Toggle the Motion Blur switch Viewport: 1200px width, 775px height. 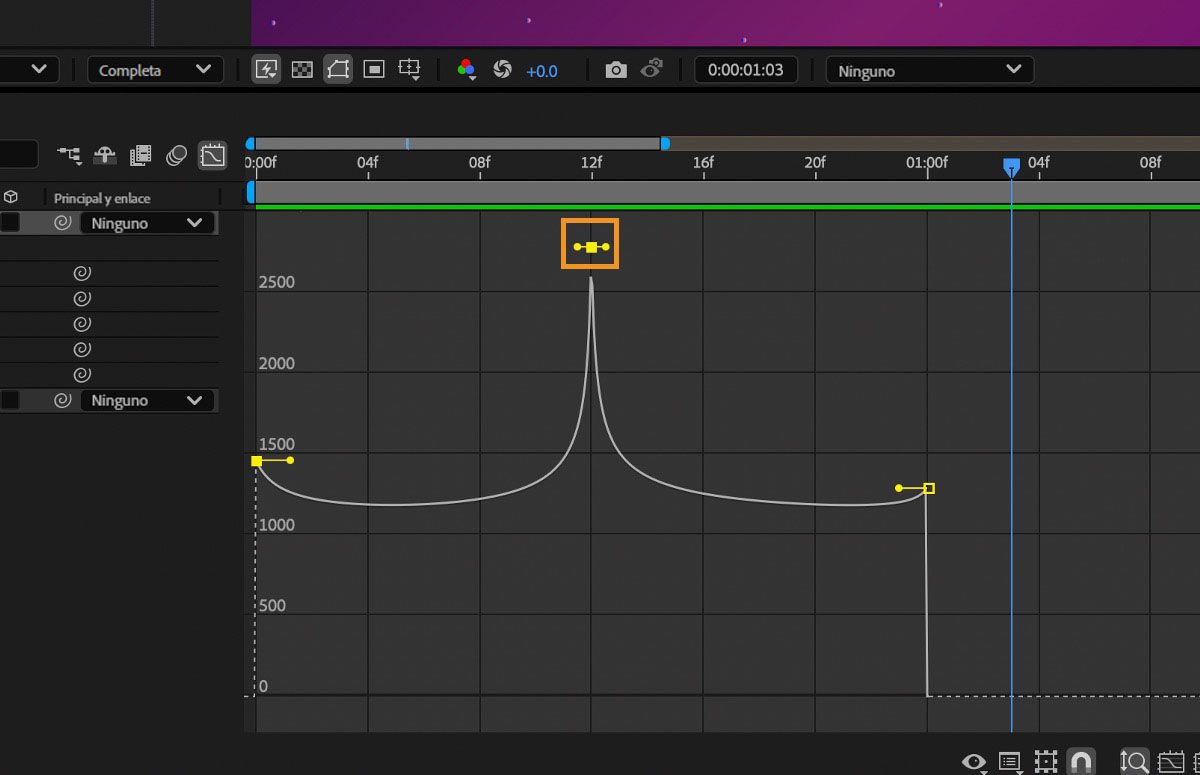coord(176,155)
